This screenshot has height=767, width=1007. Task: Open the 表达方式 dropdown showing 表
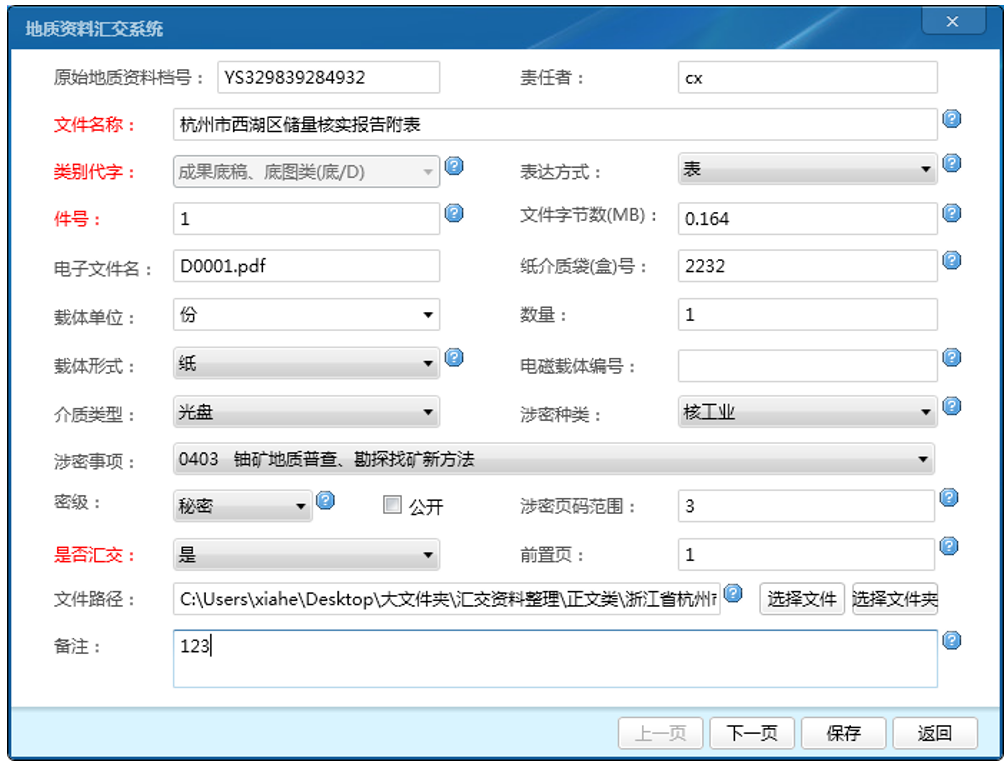(807, 169)
